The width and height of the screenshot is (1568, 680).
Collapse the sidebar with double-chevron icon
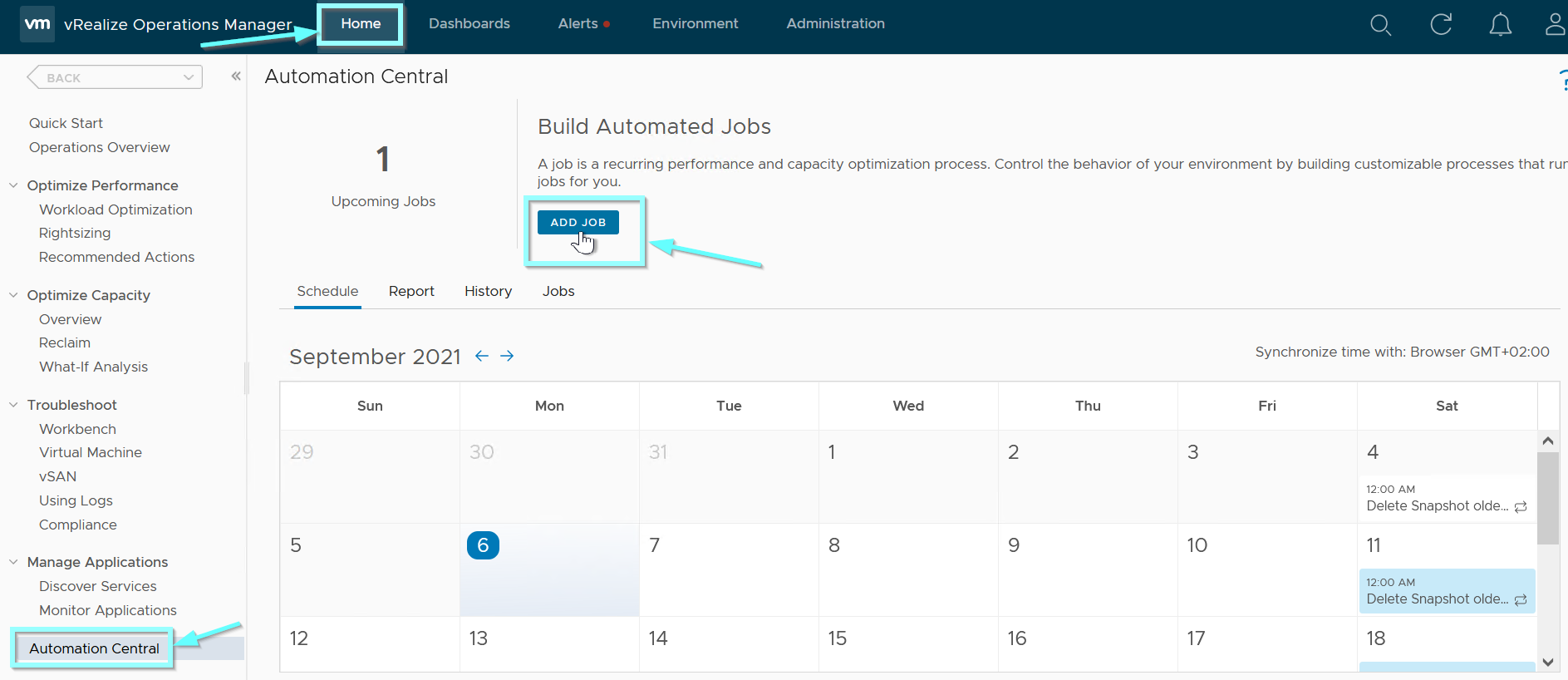tap(236, 76)
